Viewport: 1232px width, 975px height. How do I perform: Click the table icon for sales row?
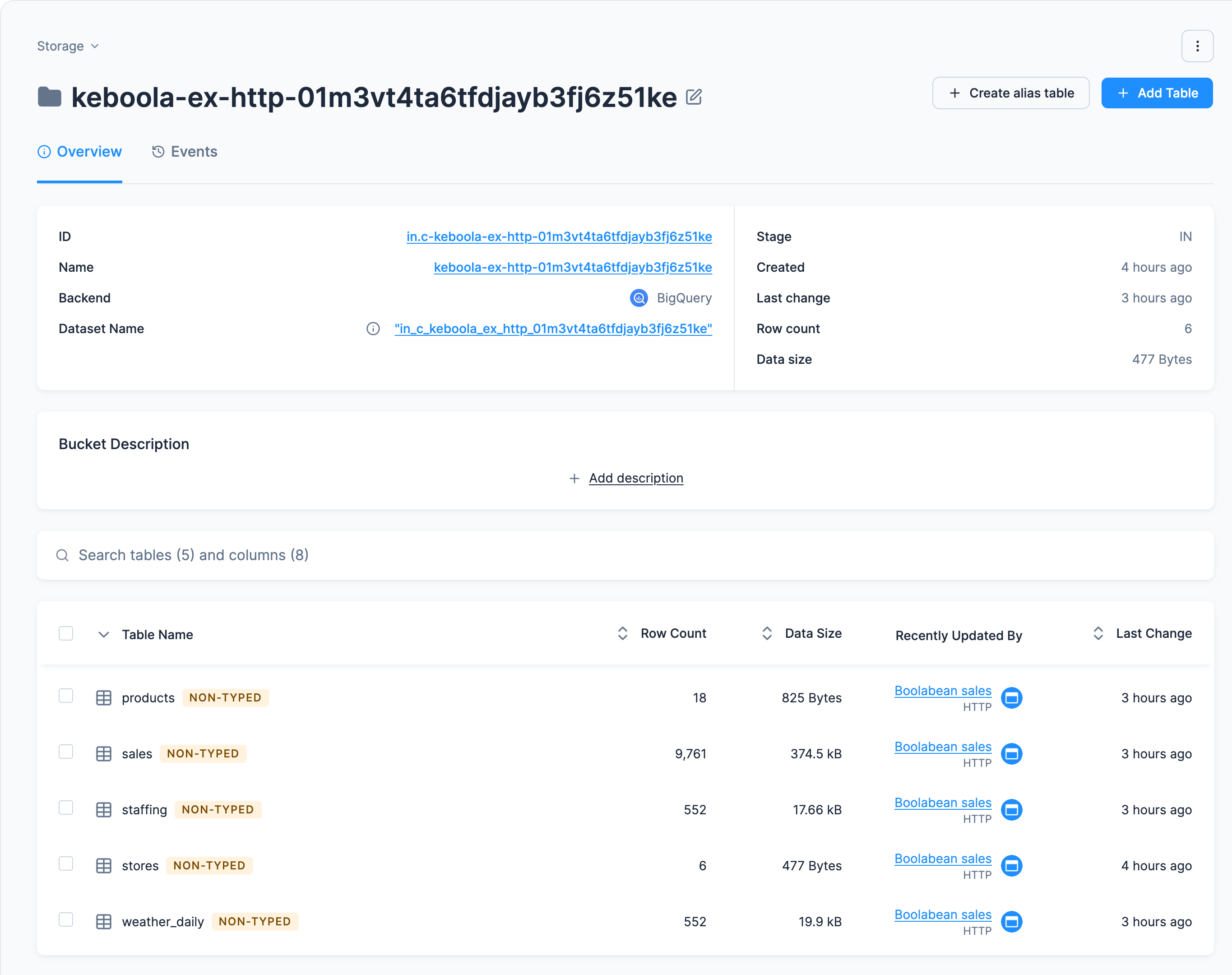103,753
